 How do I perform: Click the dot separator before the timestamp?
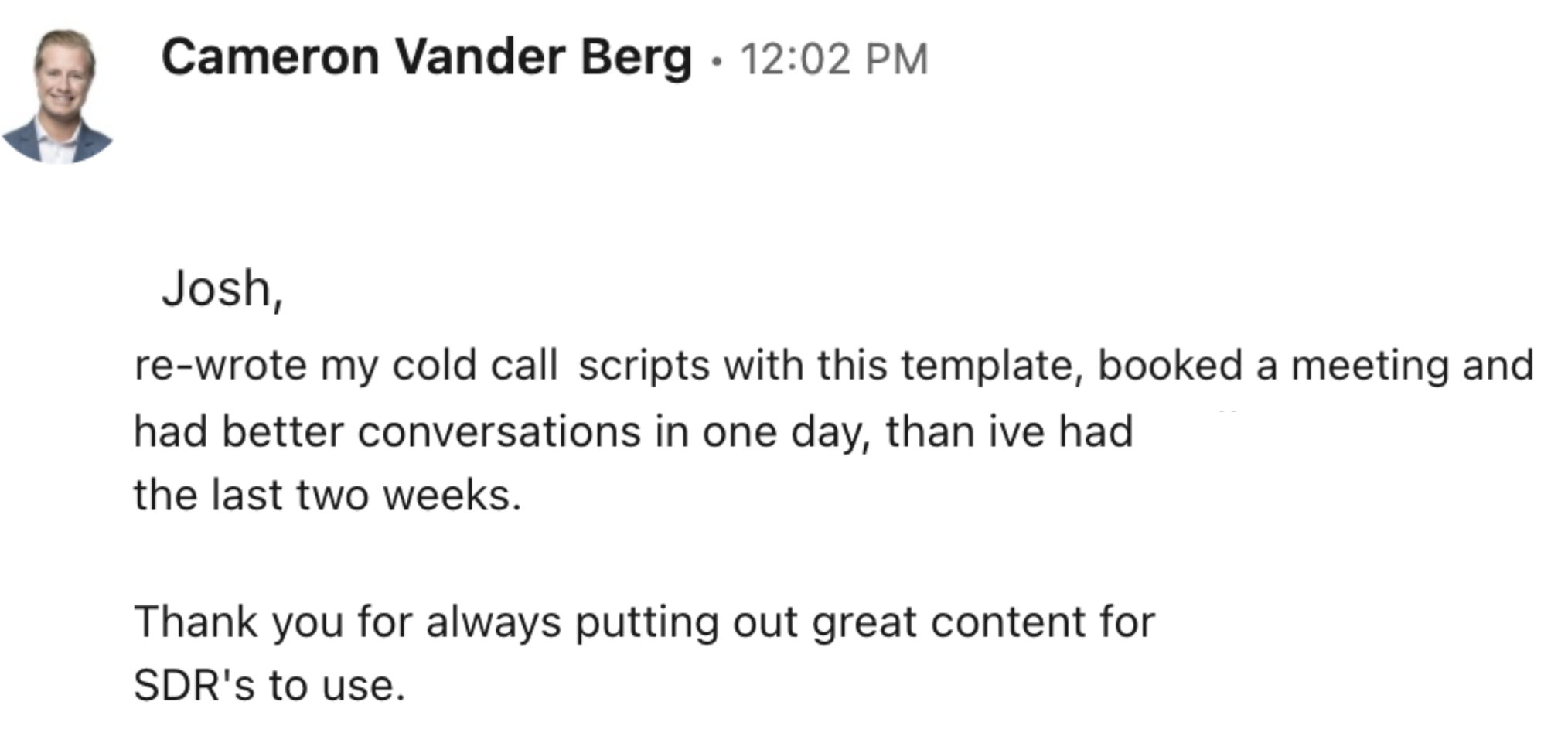[718, 61]
